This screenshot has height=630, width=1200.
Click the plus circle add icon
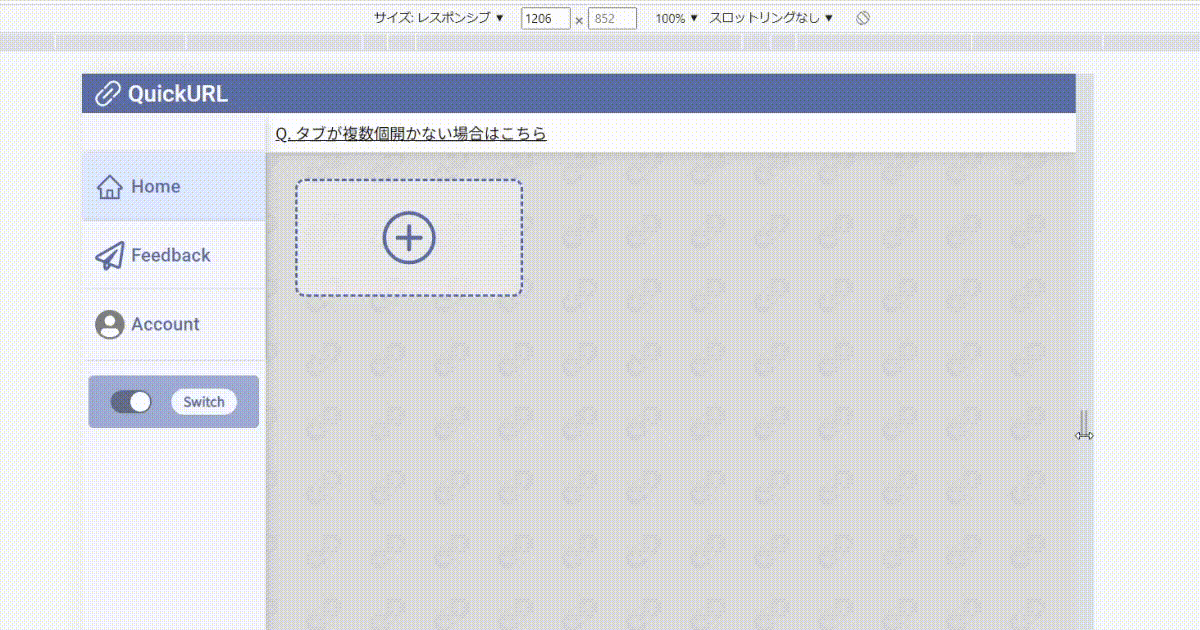pos(409,238)
